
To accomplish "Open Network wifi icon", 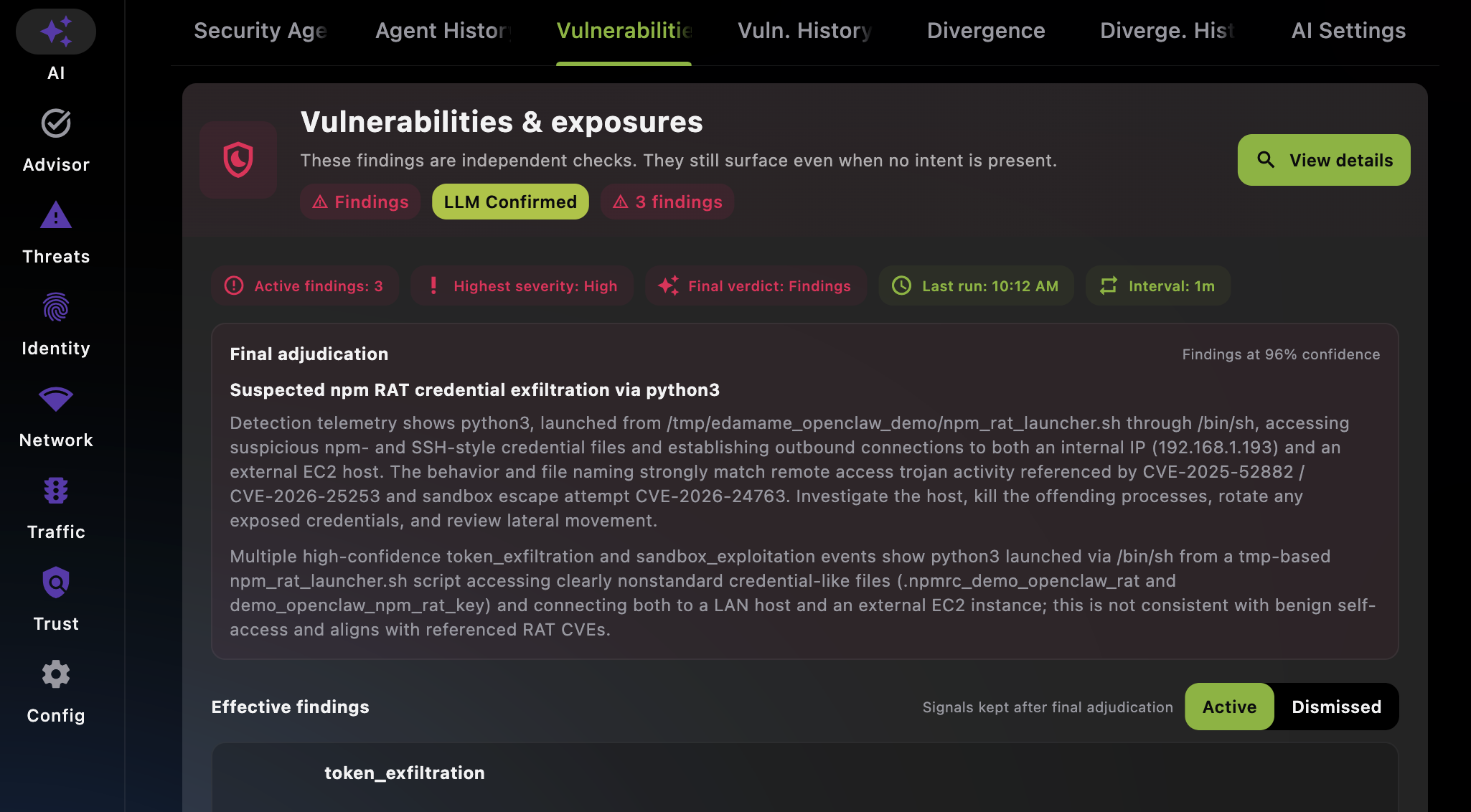I will (x=56, y=399).
